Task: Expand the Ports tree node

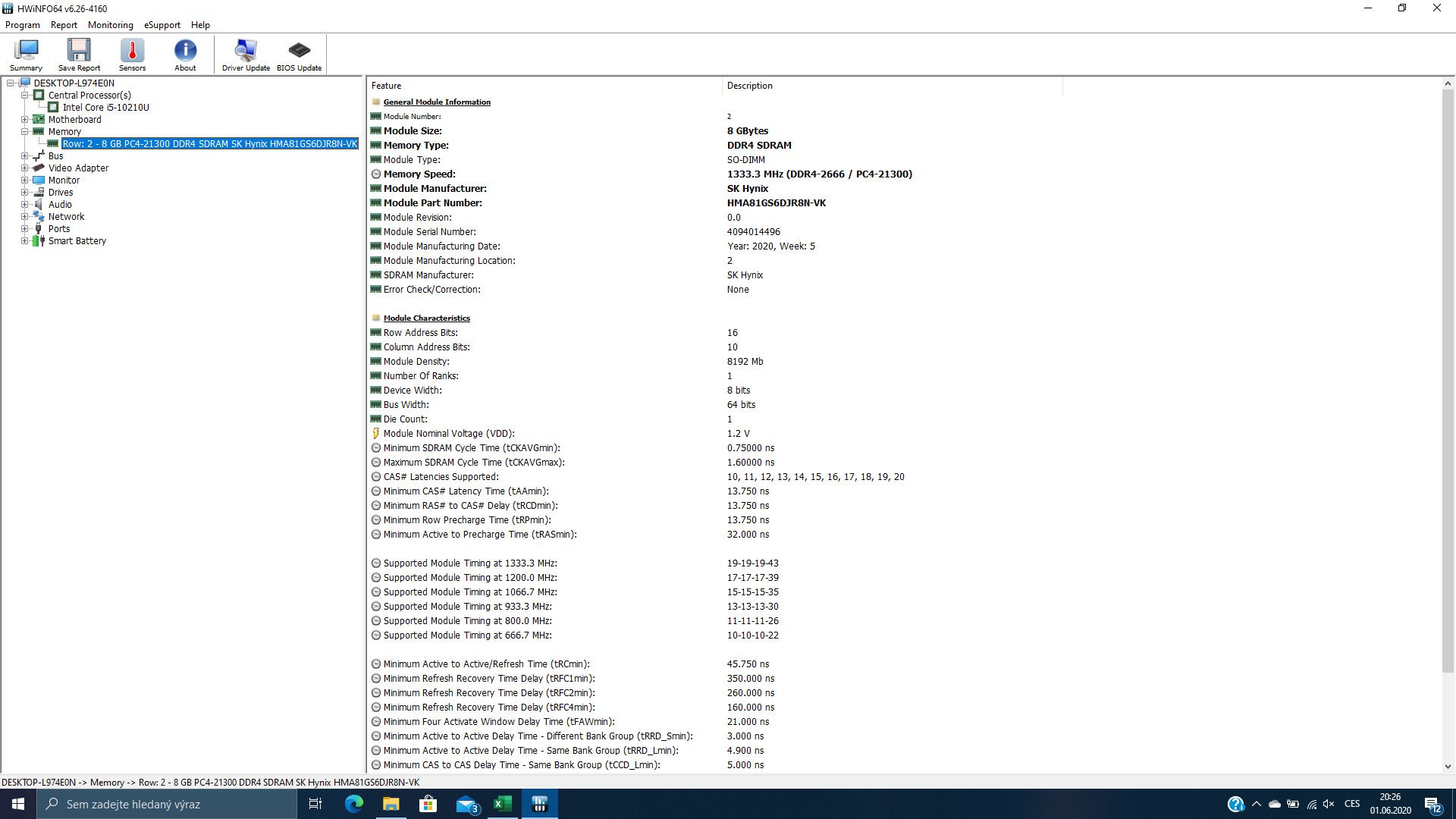Action: coord(24,229)
